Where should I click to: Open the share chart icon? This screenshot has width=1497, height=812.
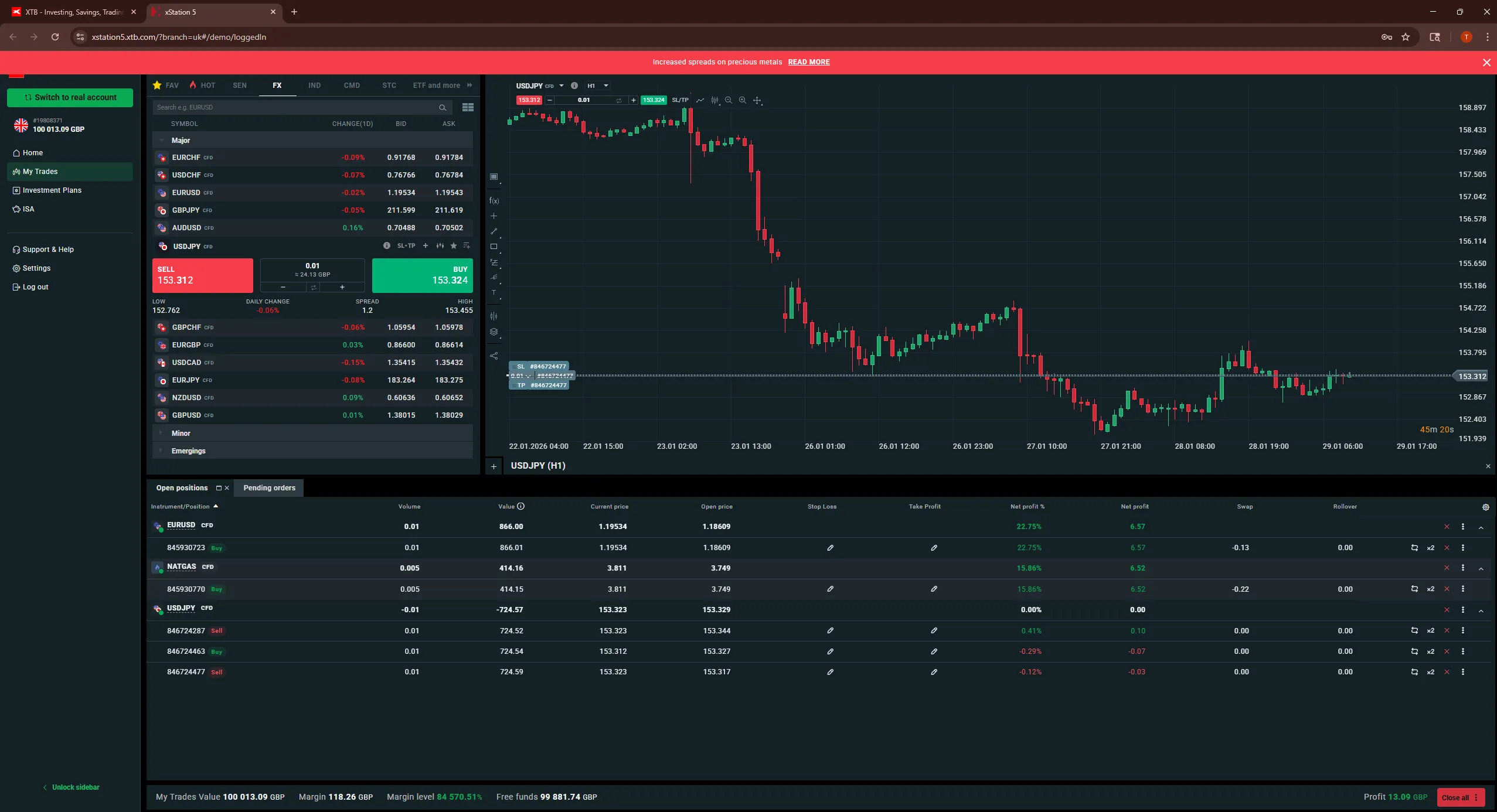point(494,356)
